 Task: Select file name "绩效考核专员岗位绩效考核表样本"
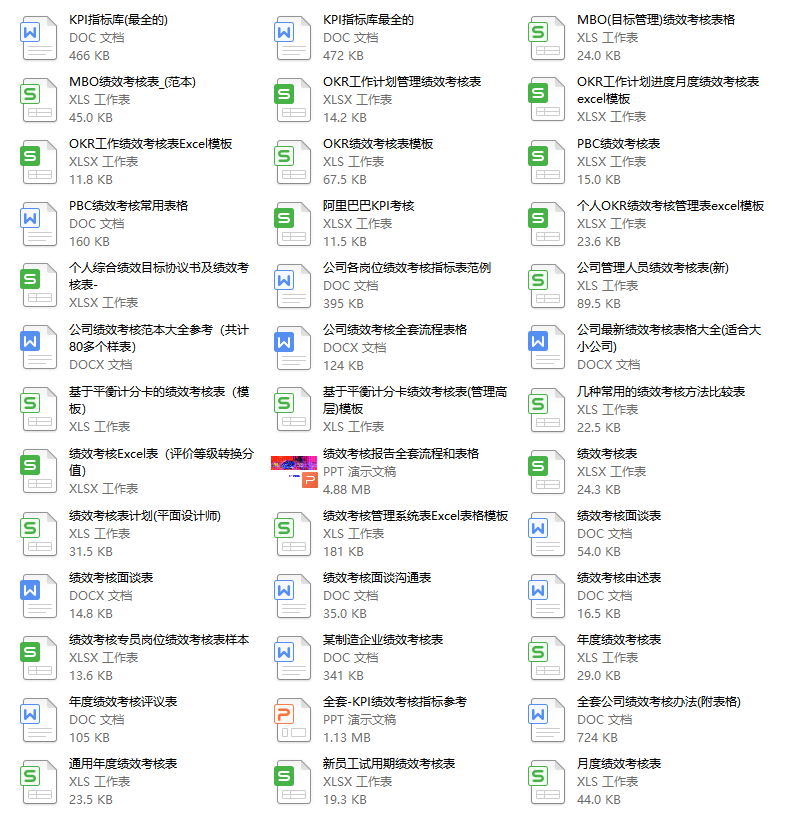point(159,640)
